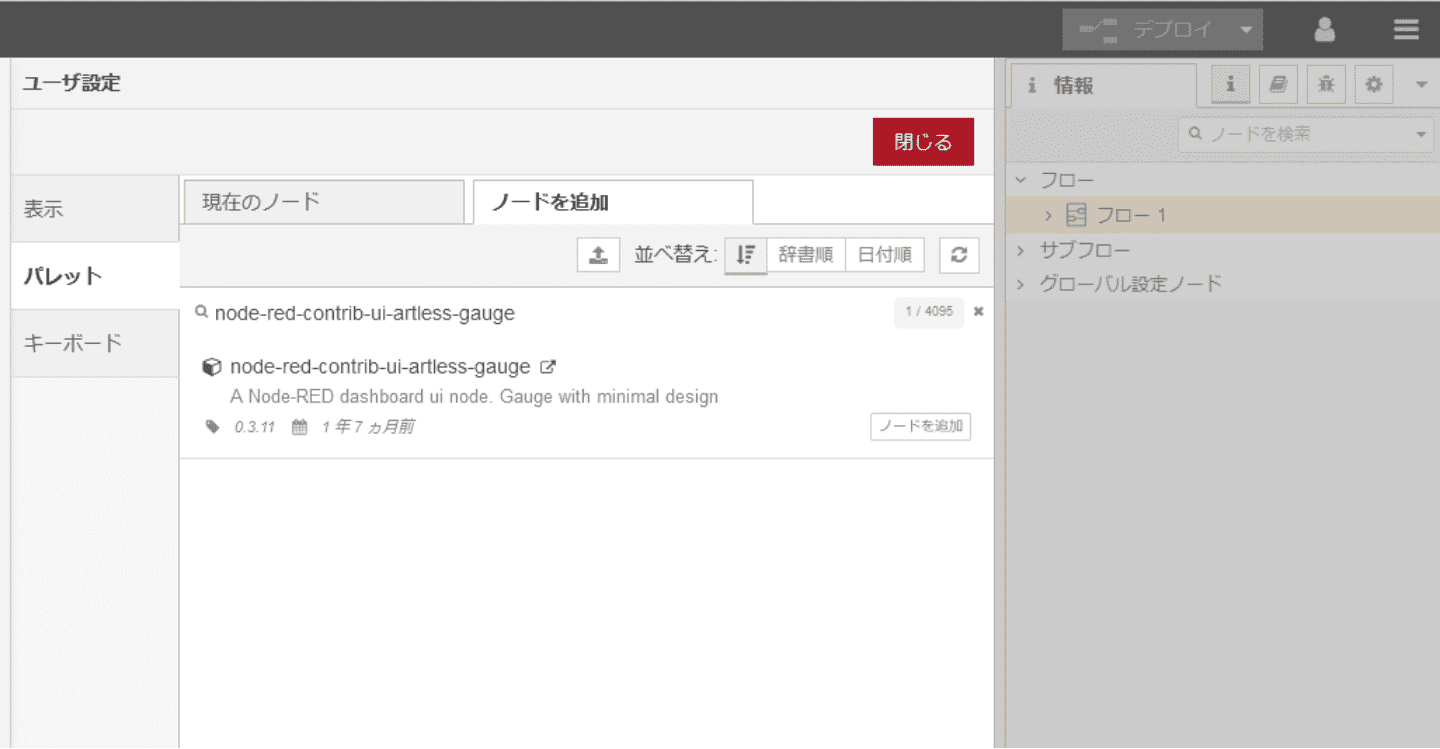
Task: Open the debug messages bug icon
Action: (x=1326, y=85)
